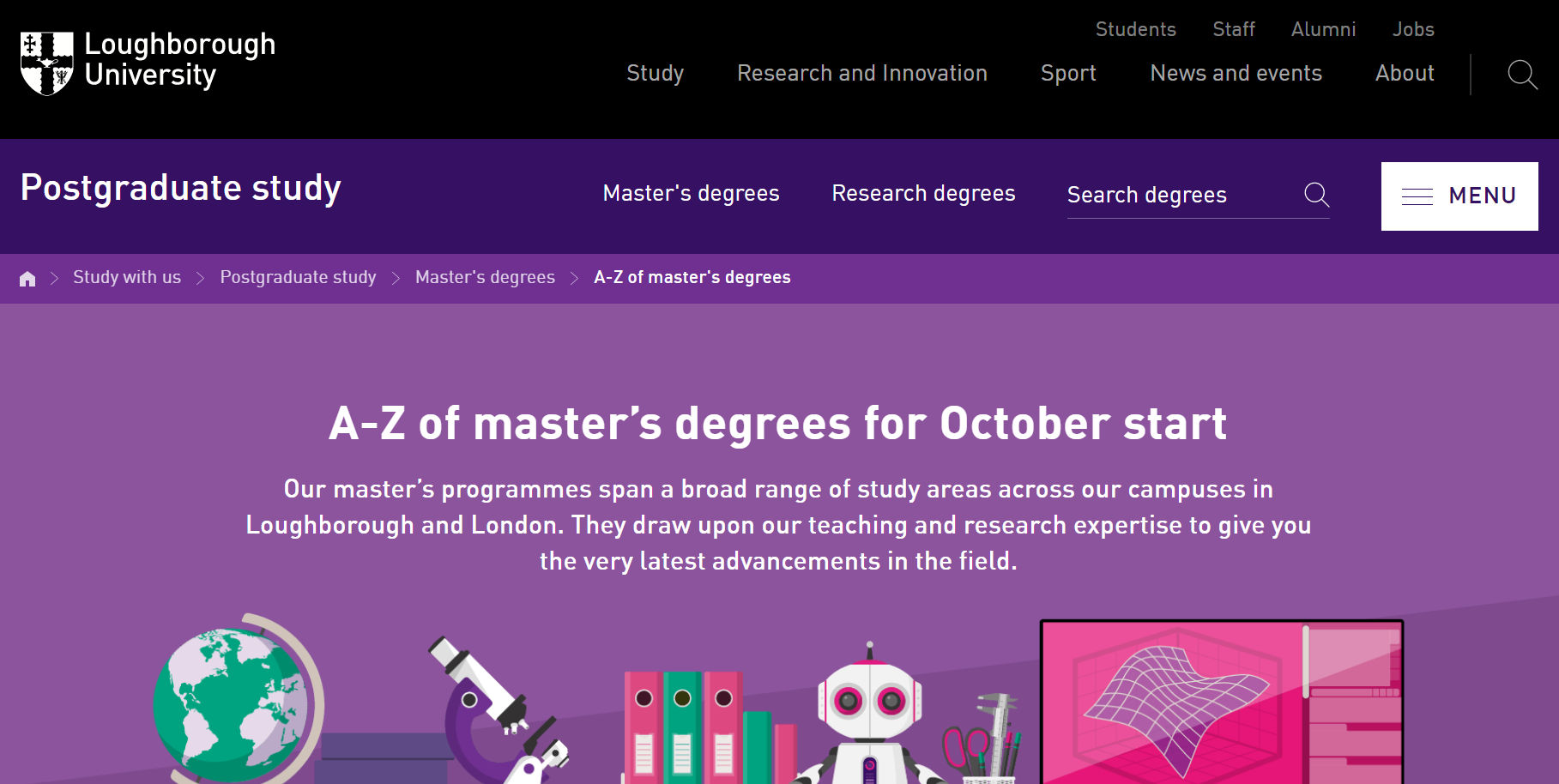Type in the Search degrees field
1559x784 pixels.
[x=1180, y=196]
